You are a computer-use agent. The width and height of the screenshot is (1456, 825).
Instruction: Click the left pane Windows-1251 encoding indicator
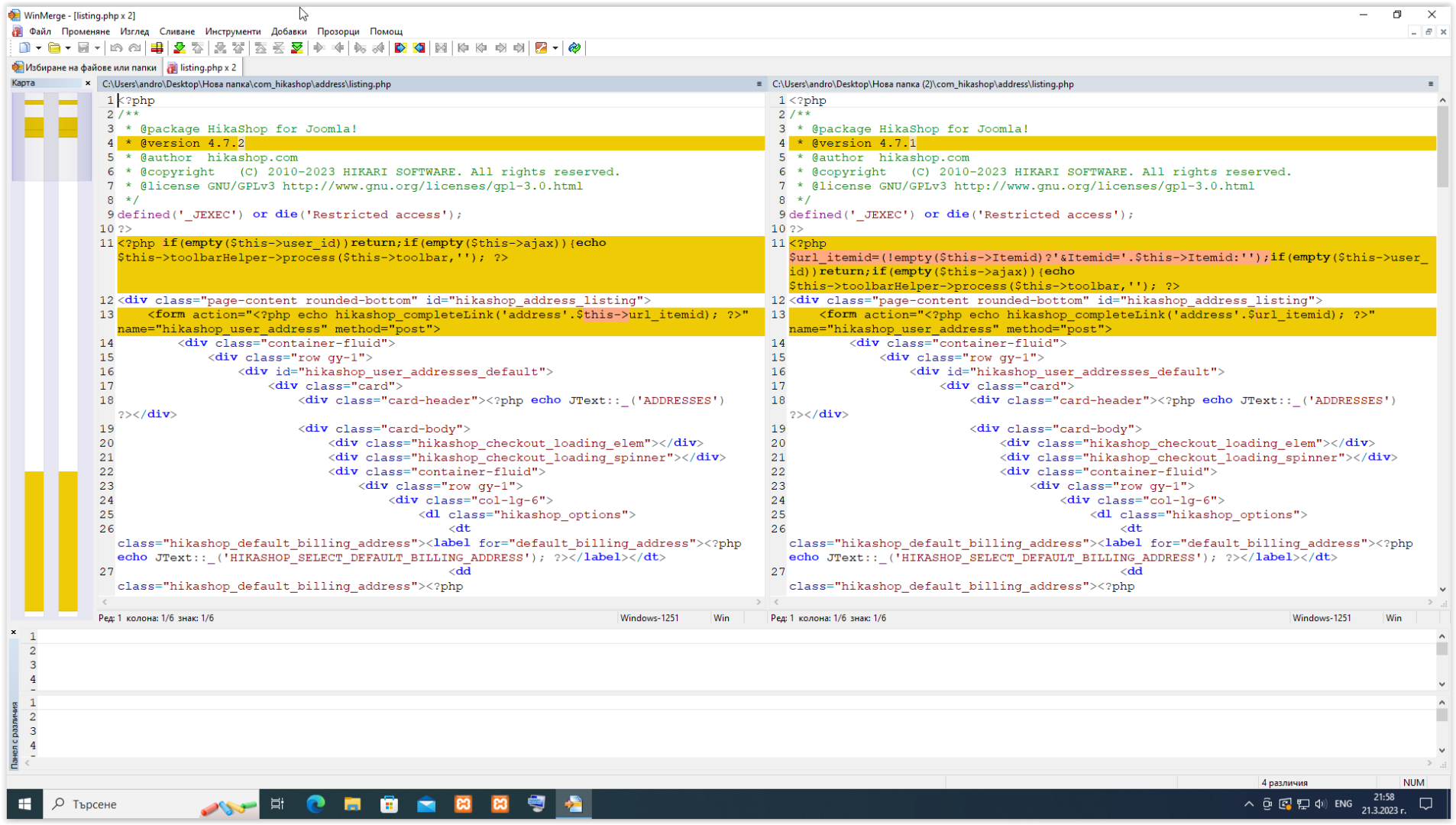click(649, 618)
